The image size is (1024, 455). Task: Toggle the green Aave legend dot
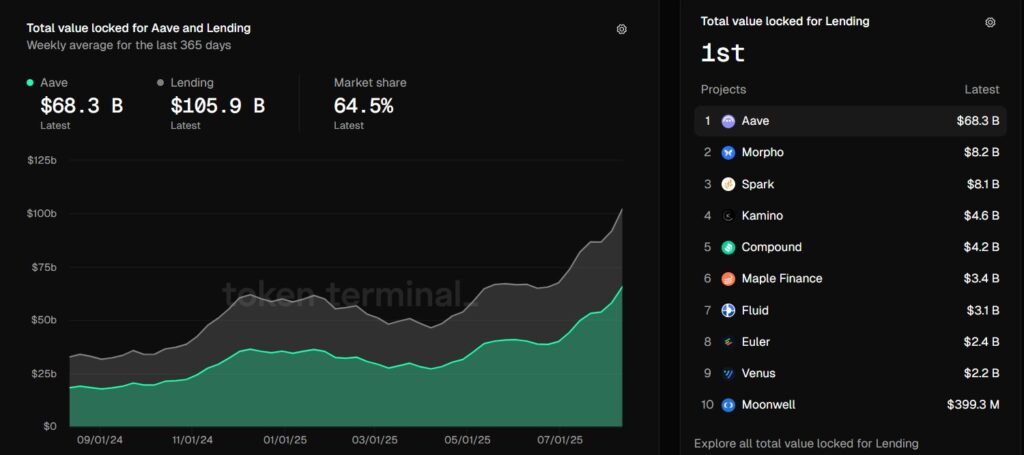30,83
